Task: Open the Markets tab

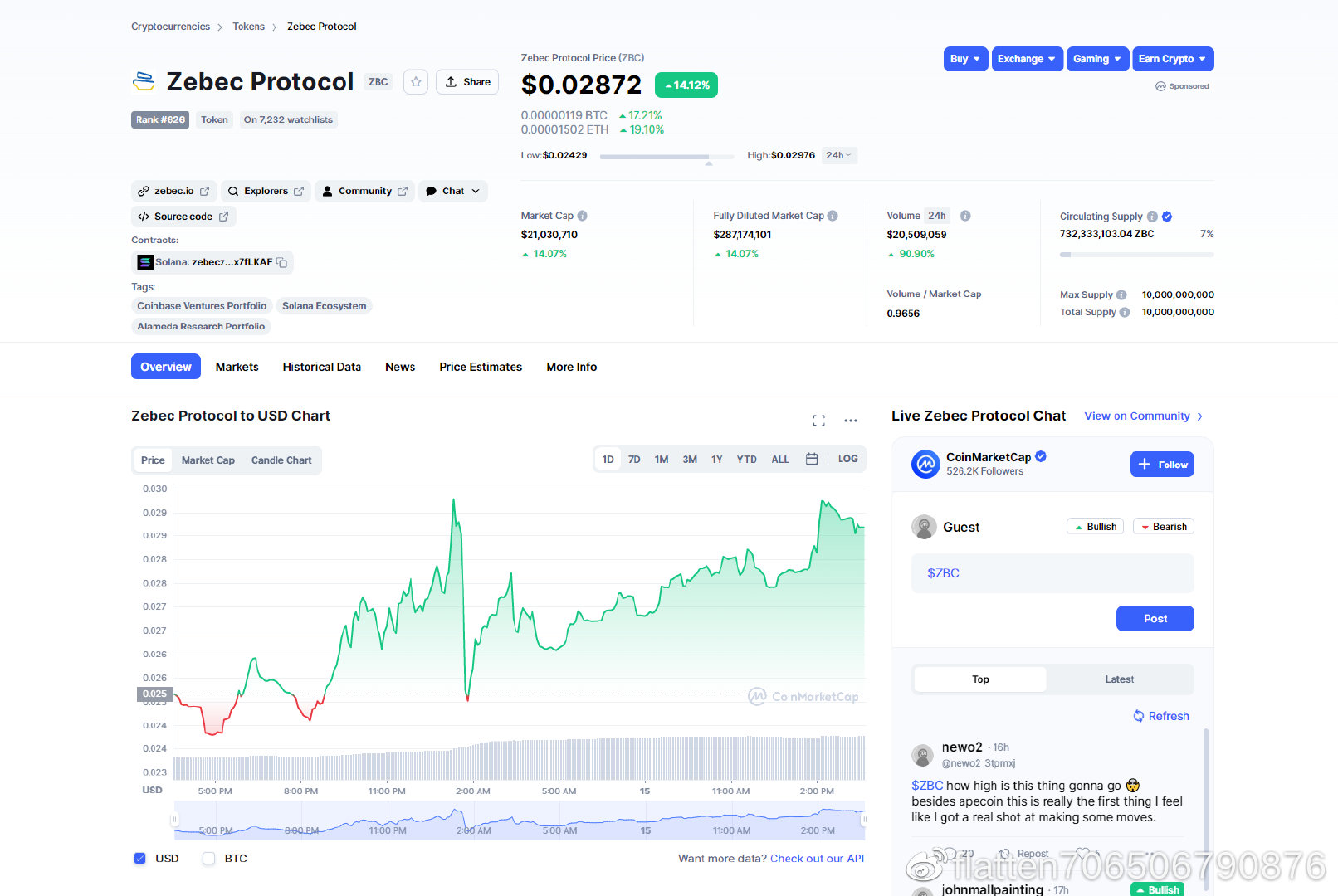Action: 237,367
